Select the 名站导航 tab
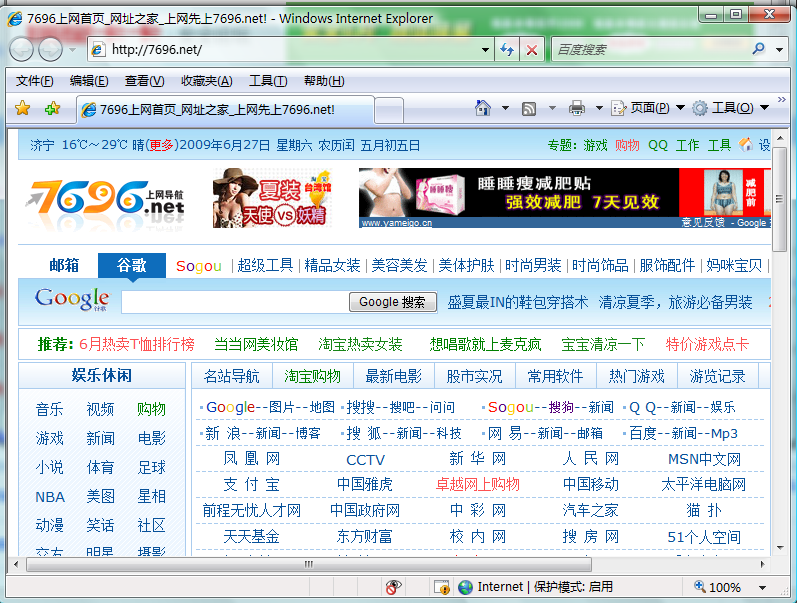The height and width of the screenshot is (603, 797). 232,376
